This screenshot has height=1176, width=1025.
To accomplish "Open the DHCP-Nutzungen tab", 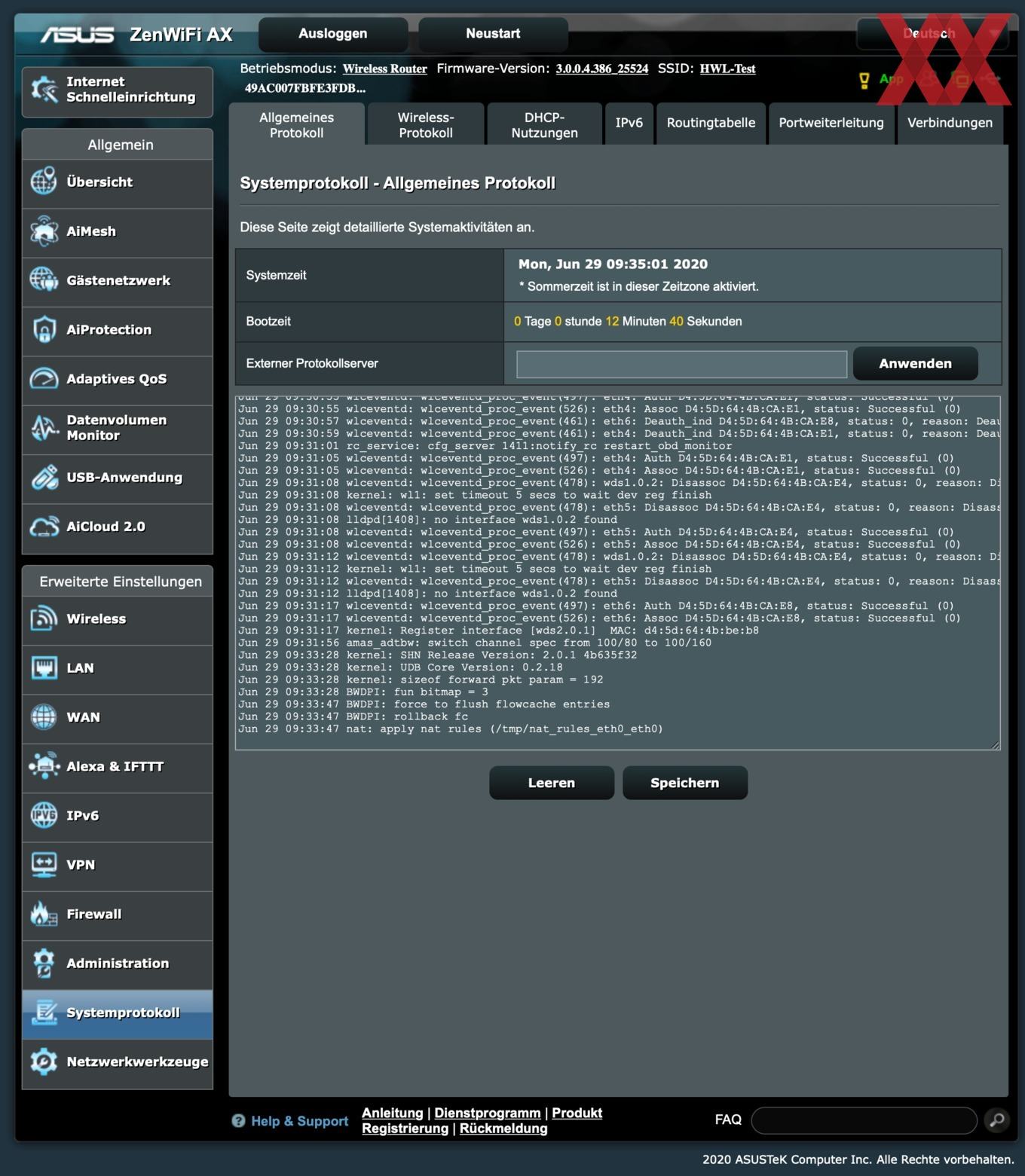I will pyautogui.click(x=544, y=124).
